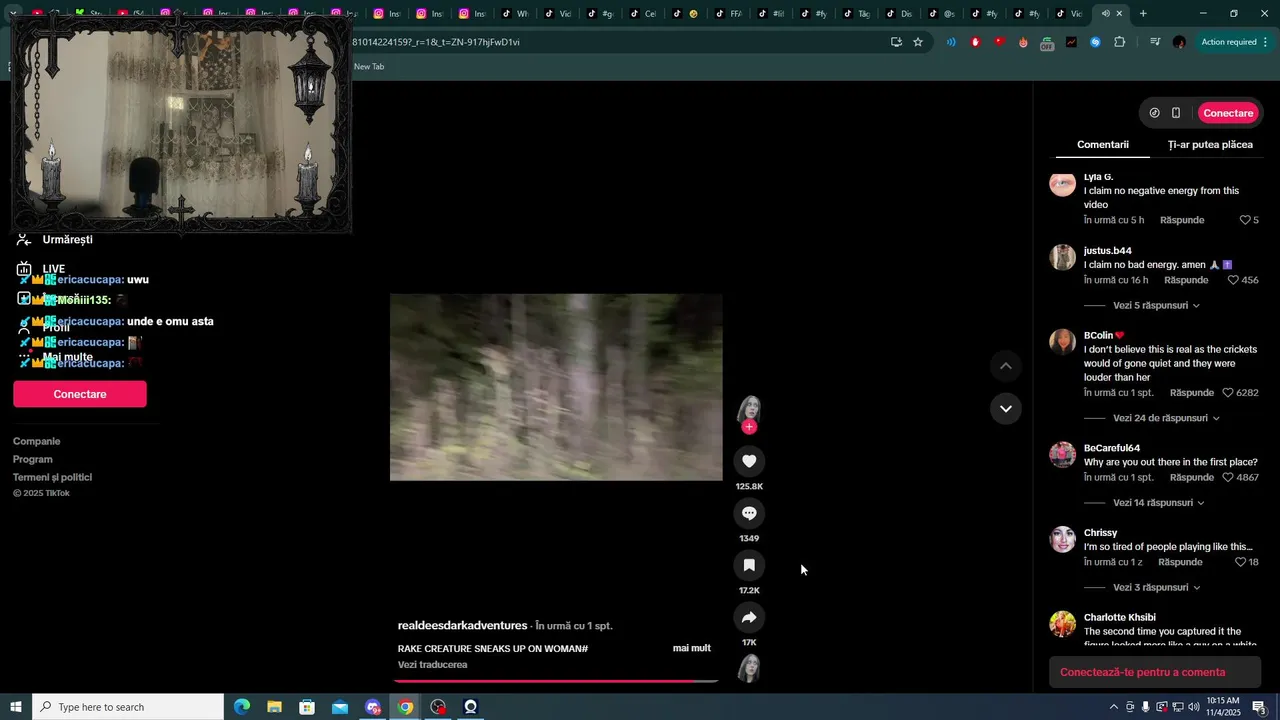Image resolution: width=1280 pixels, height=720 pixels.
Task: Mute the active tab's speaker icon
Action: (1105, 13)
